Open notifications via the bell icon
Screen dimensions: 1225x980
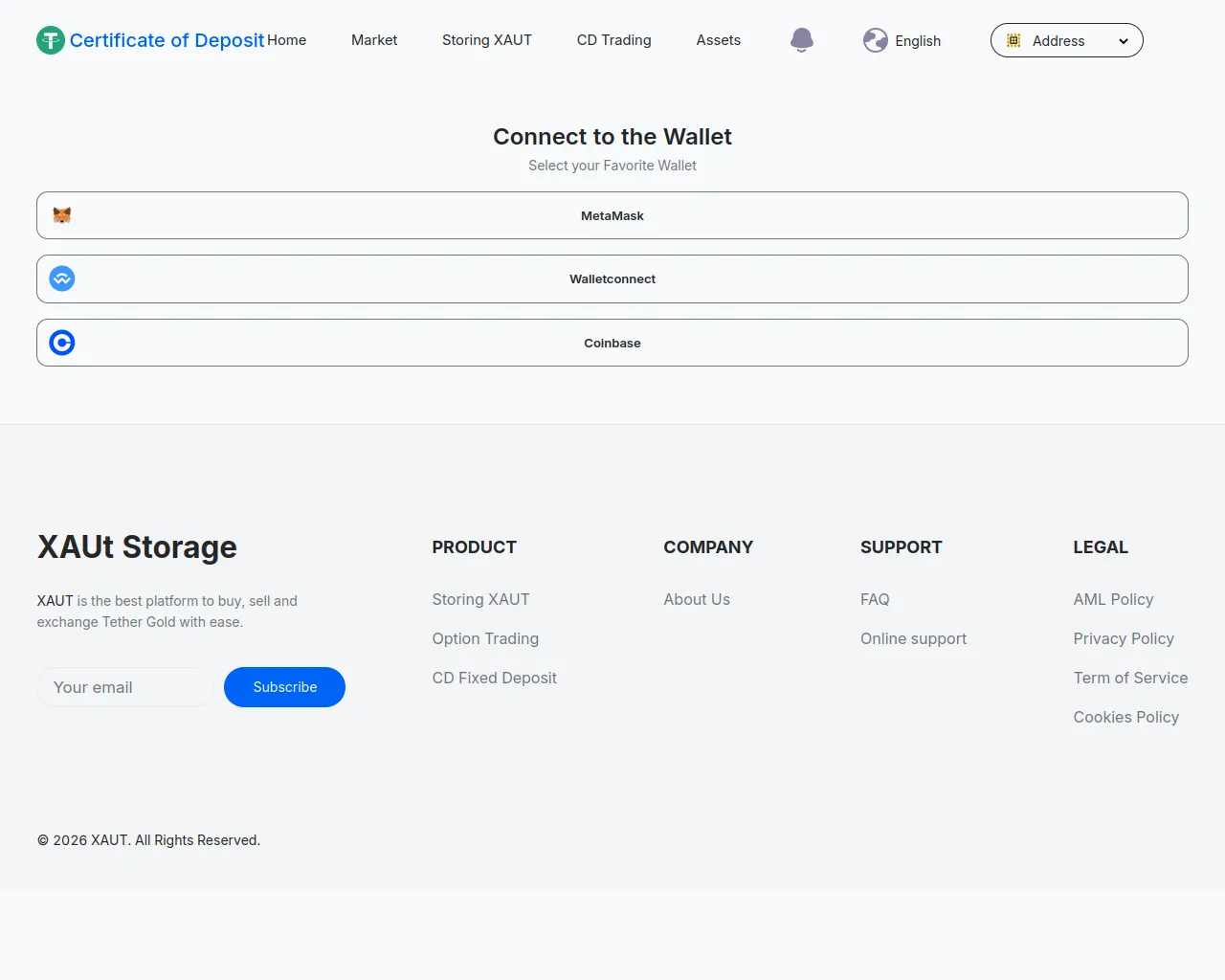click(x=802, y=40)
